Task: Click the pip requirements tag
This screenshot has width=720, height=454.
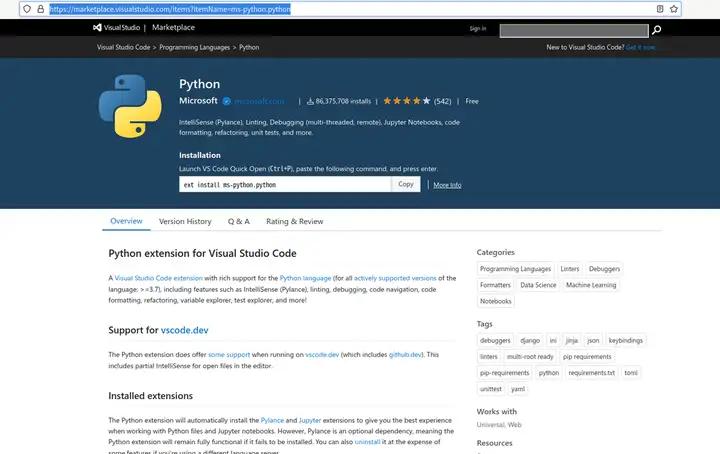Action: click(x=587, y=357)
